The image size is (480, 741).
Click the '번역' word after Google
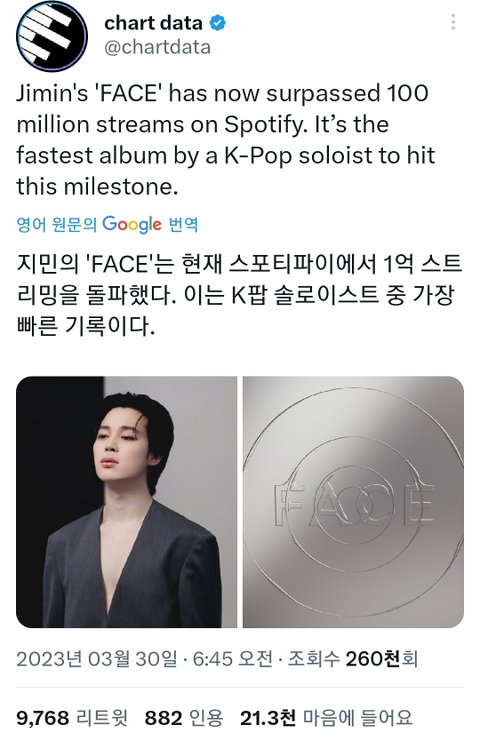tap(183, 224)
